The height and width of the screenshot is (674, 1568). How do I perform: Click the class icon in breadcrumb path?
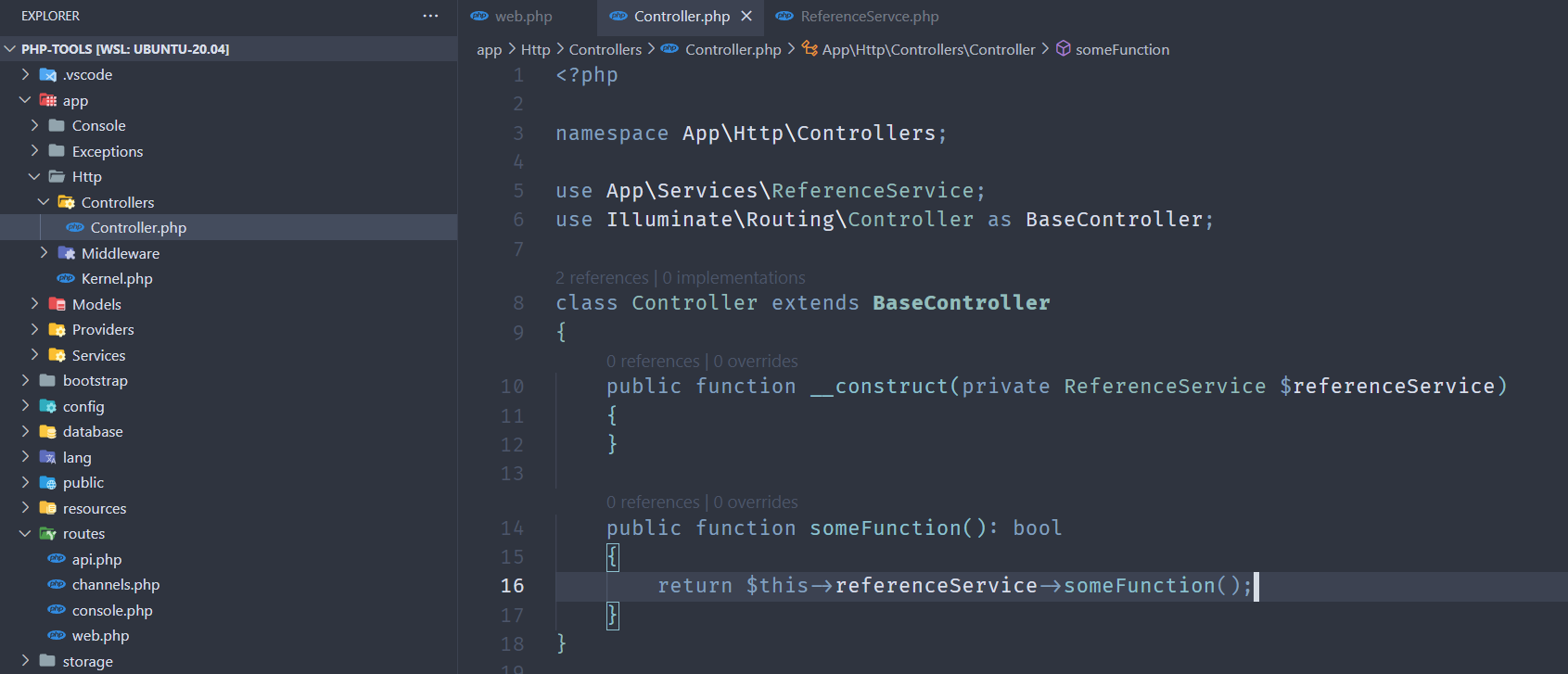[x=809, y=49]
